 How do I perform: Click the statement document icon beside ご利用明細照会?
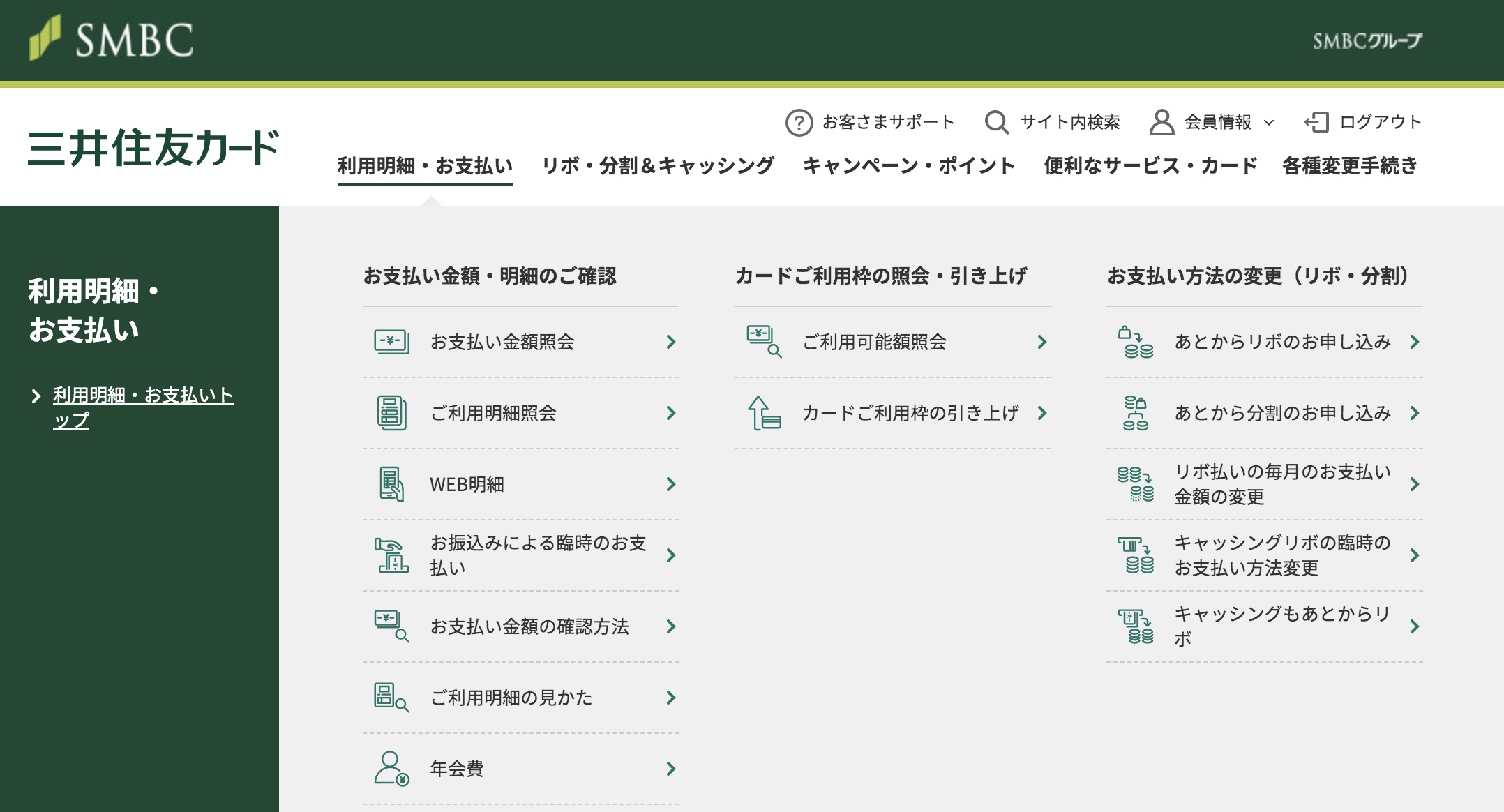point(391,413)
